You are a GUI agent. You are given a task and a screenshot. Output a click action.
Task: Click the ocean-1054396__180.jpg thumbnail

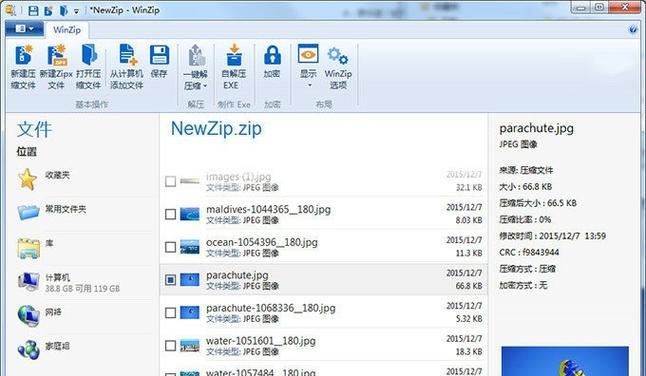pos(190,247)
